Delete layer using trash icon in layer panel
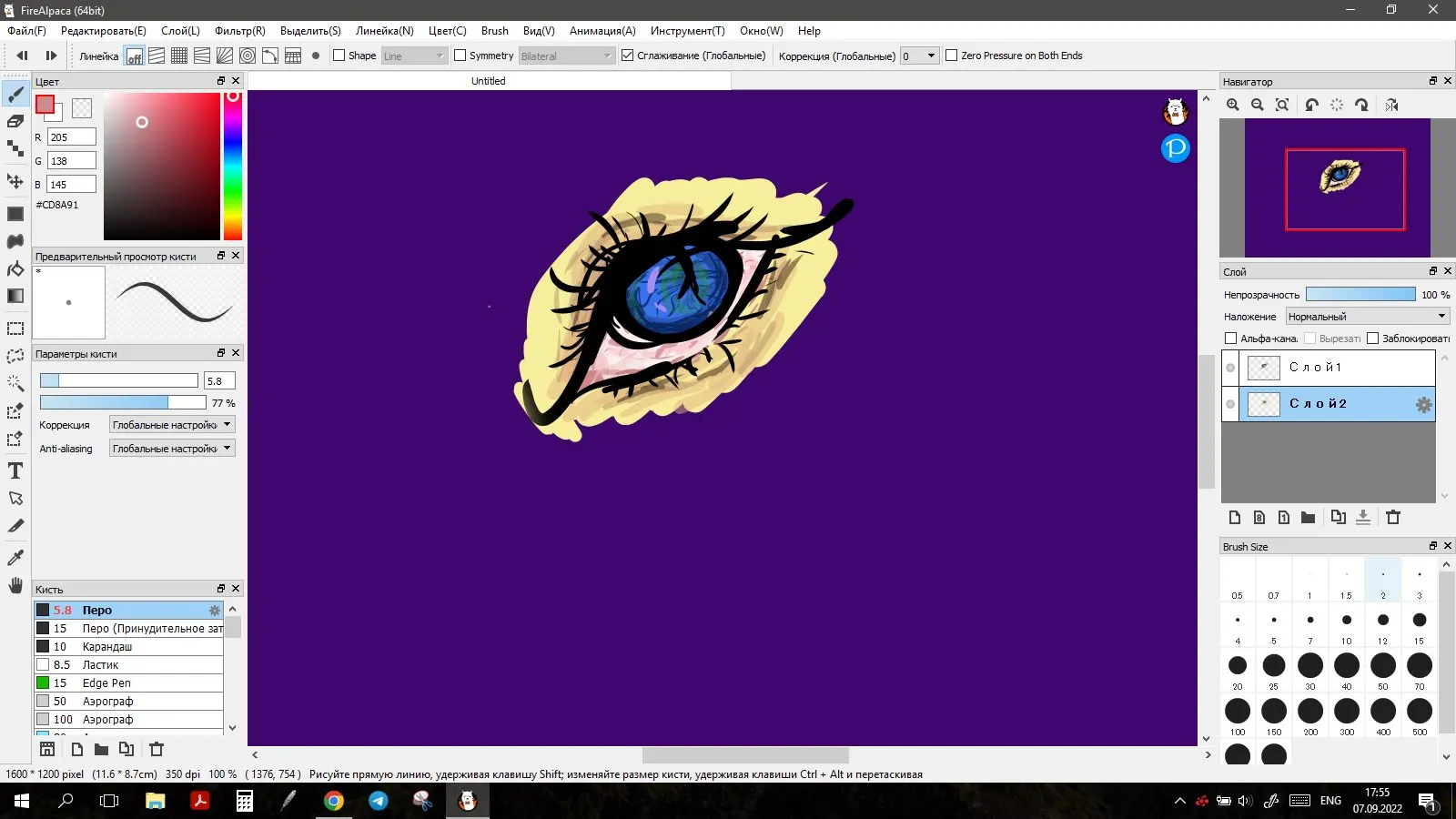The image size is (1456, 819). pyautogui.click(x=1392, y=517)
